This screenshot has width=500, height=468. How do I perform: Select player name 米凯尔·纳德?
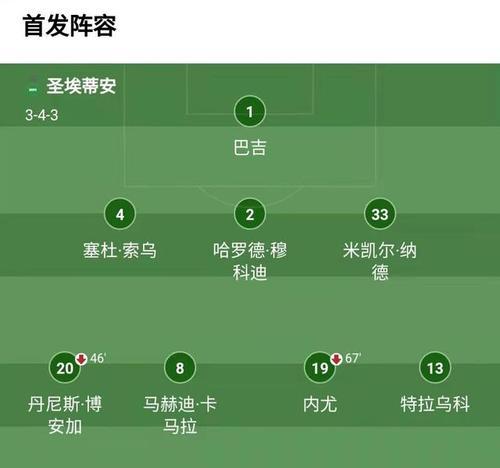pos(380,261)
